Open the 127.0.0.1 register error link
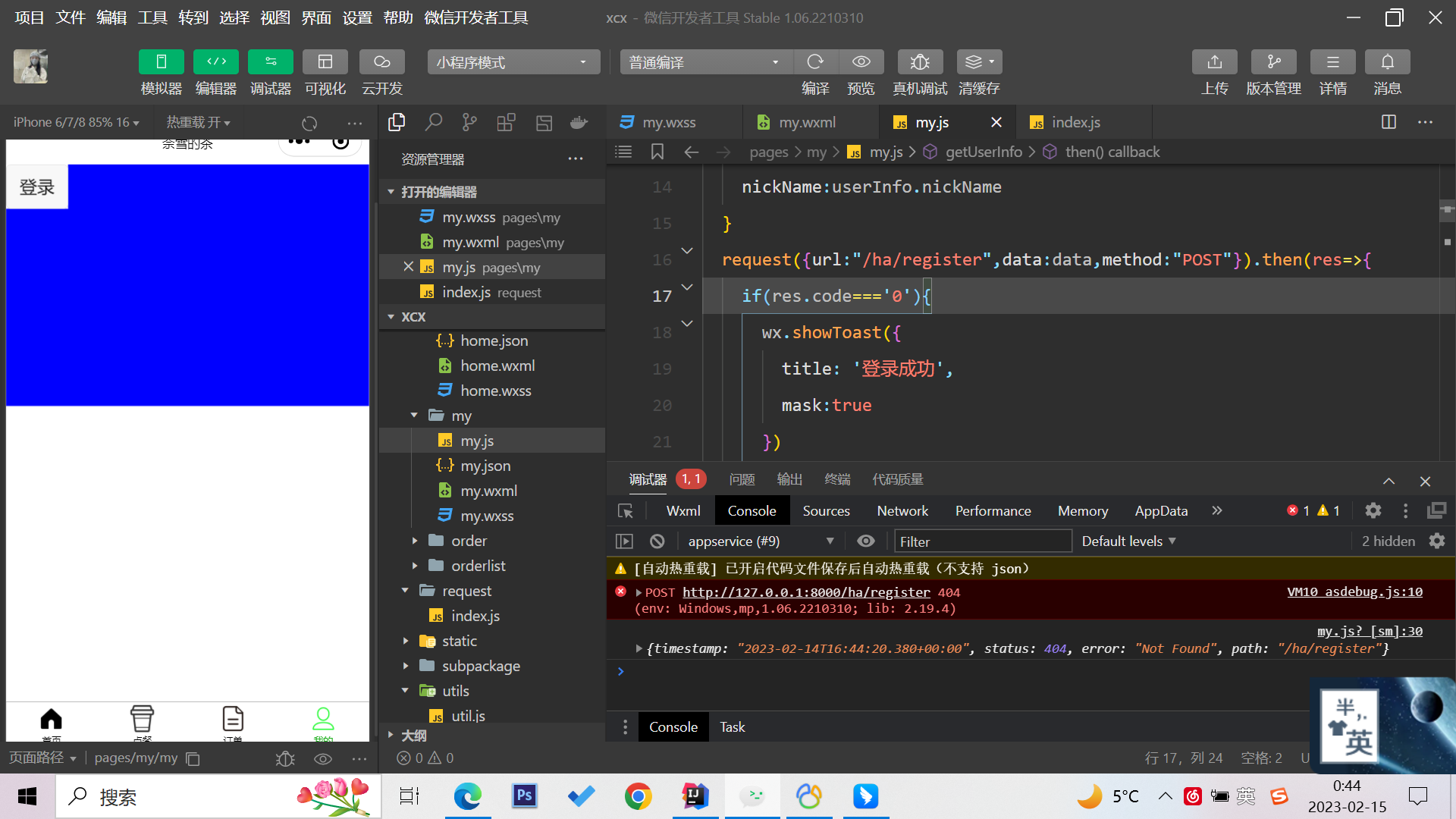Screen dimensions: 1456x819 click(x=805, y=592)
